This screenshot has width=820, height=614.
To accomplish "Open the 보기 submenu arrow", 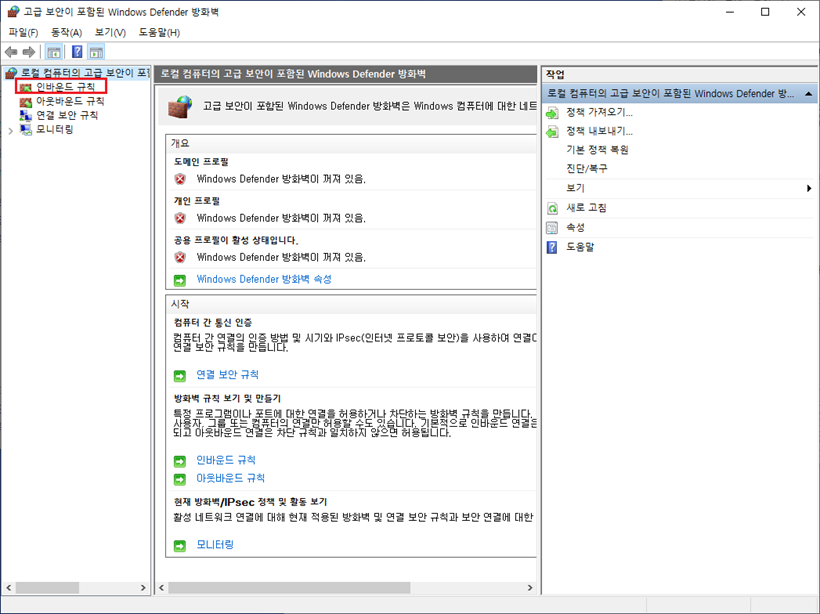I will click(809, 188).
